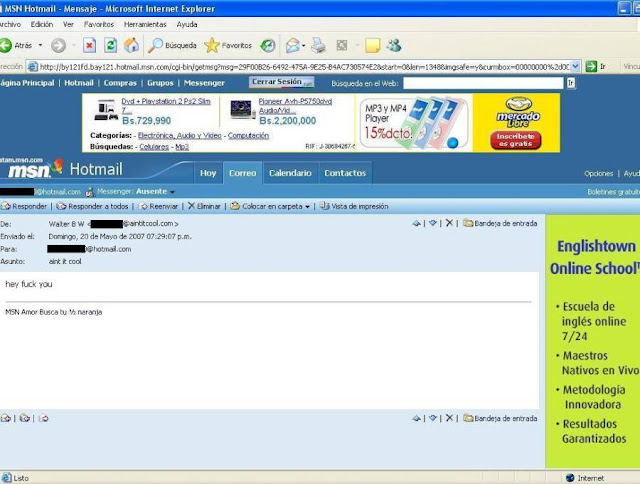The image size is (640, 484).
Task: Click the green Ir go button
Action: pyautogui.click(x=596, y=67)
